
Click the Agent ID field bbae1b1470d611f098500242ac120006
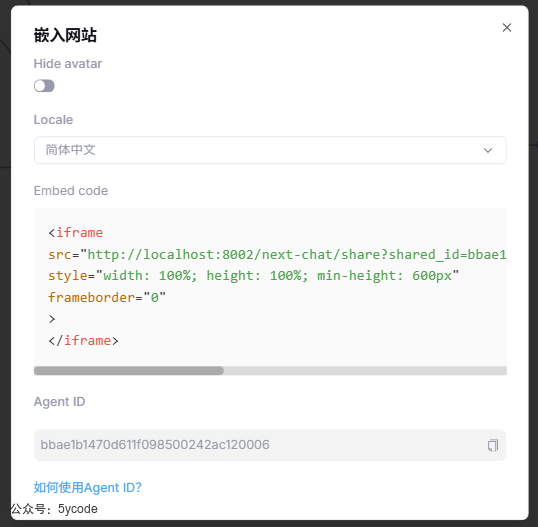pos(270,445)
